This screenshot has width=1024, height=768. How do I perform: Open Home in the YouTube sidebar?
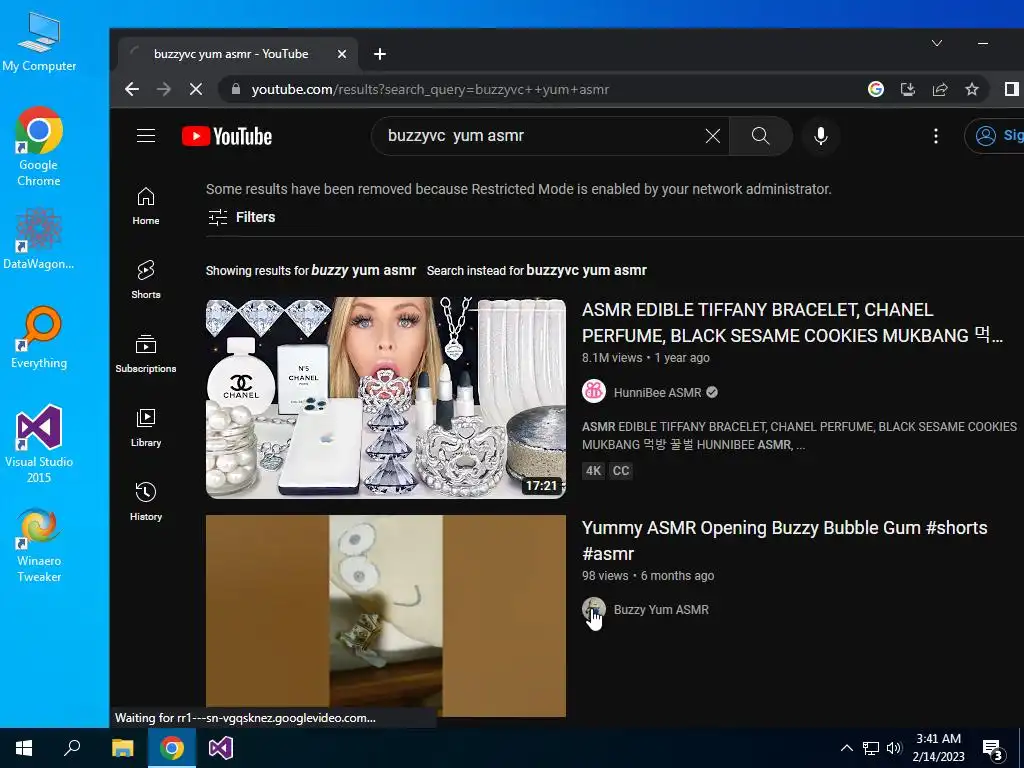(146, 206)
